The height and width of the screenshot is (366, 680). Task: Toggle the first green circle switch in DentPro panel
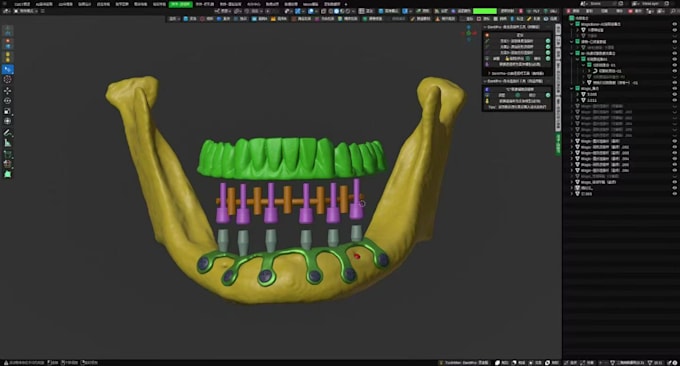[548, 41]
